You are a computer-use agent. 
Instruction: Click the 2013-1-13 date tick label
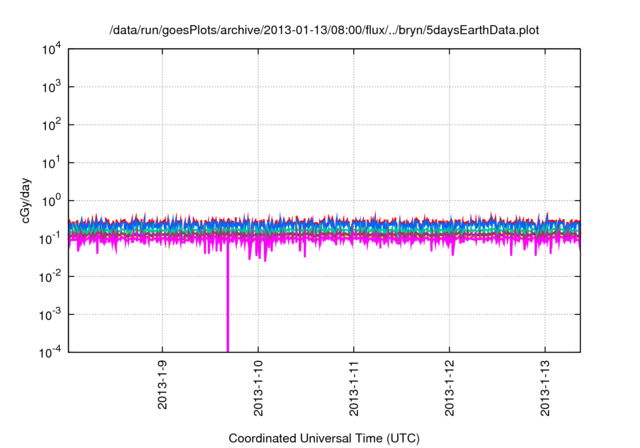tap(545, 388)
